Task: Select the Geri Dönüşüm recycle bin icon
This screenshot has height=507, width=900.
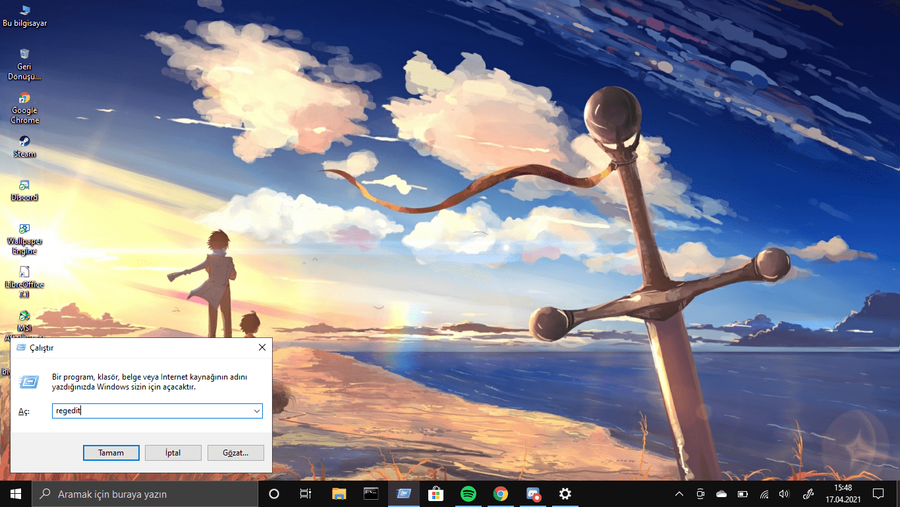Action: [24, 64]
